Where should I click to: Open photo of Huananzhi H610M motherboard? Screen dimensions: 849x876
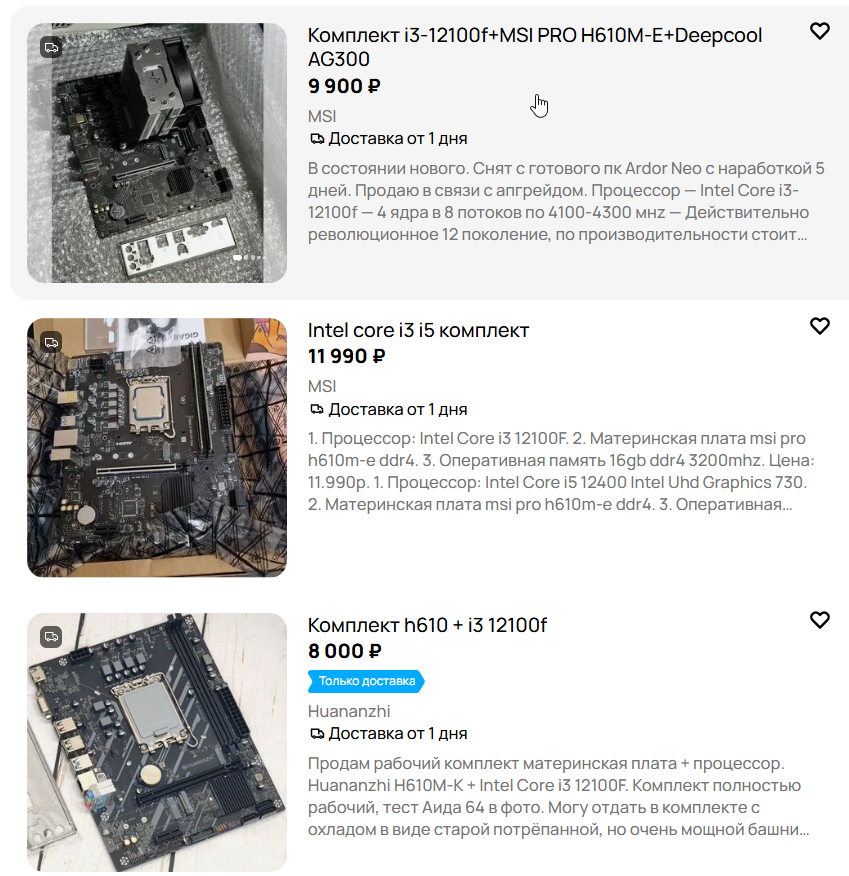157,742
